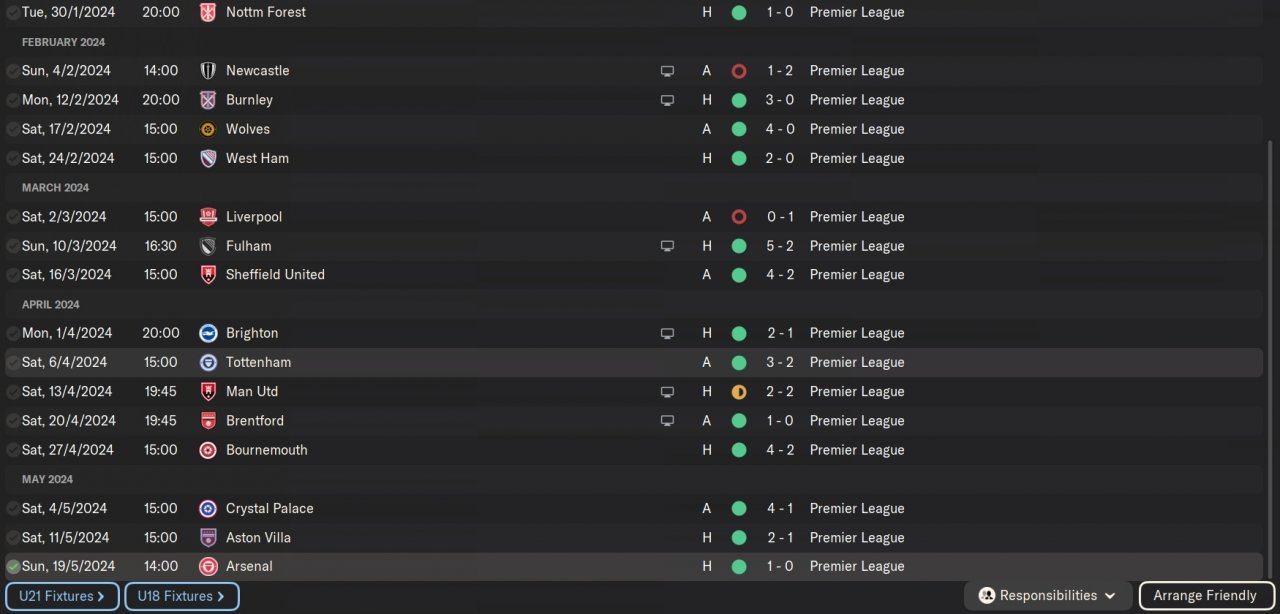Click the TV broadcast icon on Newcastle row
The height and width of the screenshot is (614, 1280).
[x=667, y=71]
